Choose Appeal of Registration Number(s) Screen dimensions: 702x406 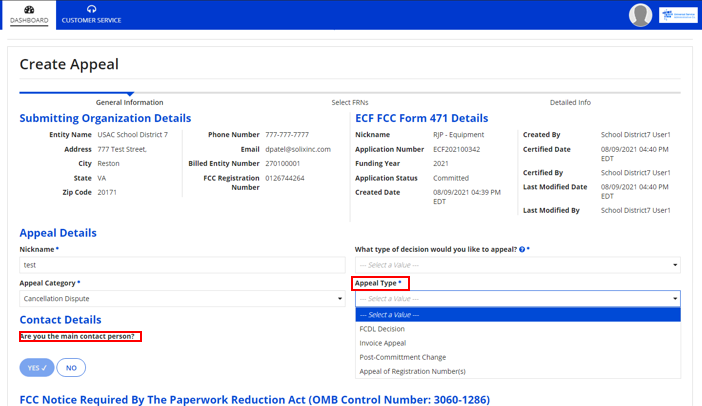pyautogui.click(x=412, y=372)
